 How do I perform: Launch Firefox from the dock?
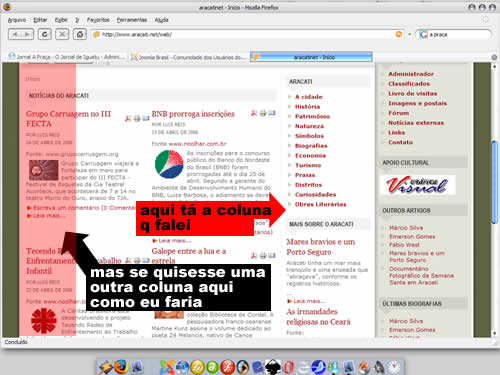[121, 367]
